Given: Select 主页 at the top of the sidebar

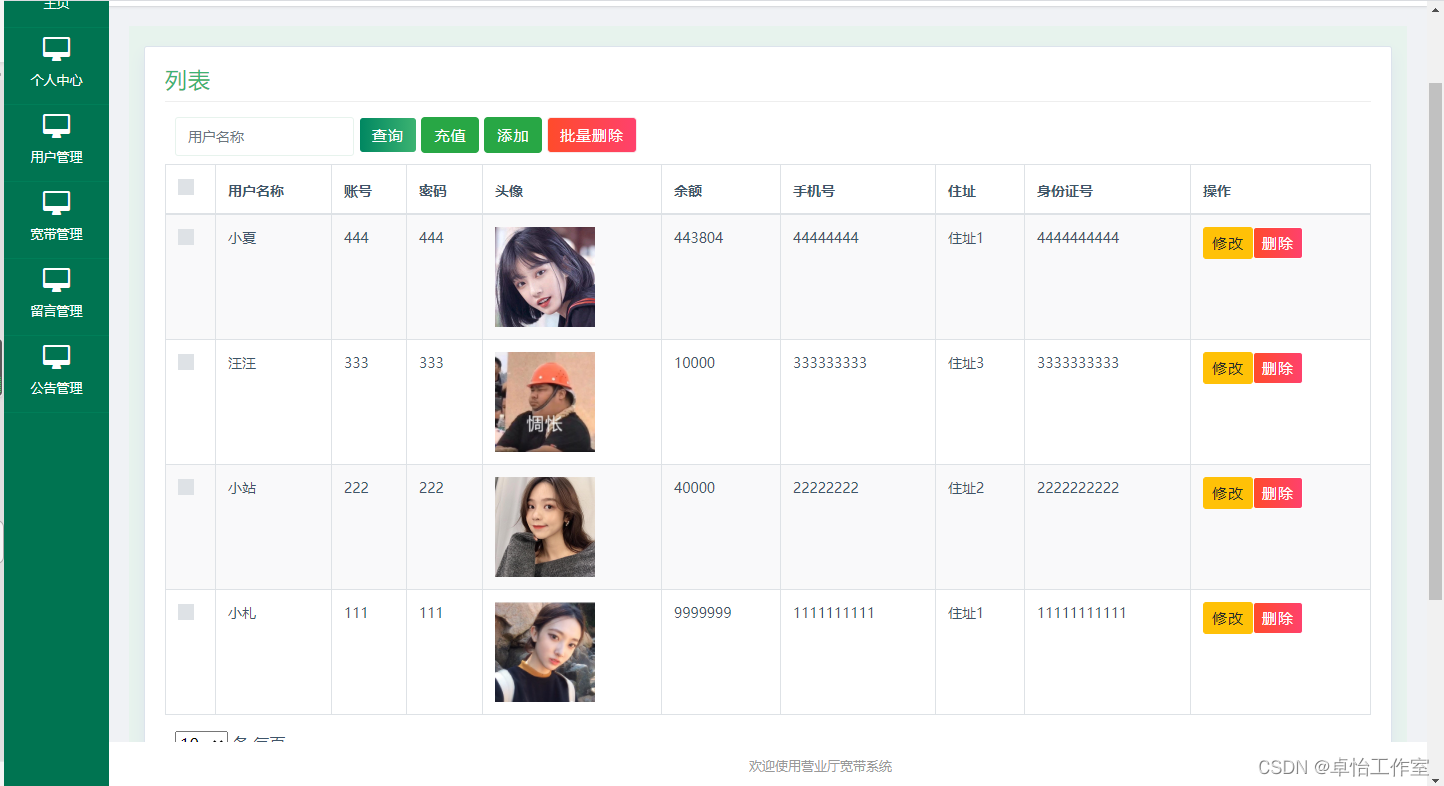Looking at the screenshot, I should click(56, 5).
